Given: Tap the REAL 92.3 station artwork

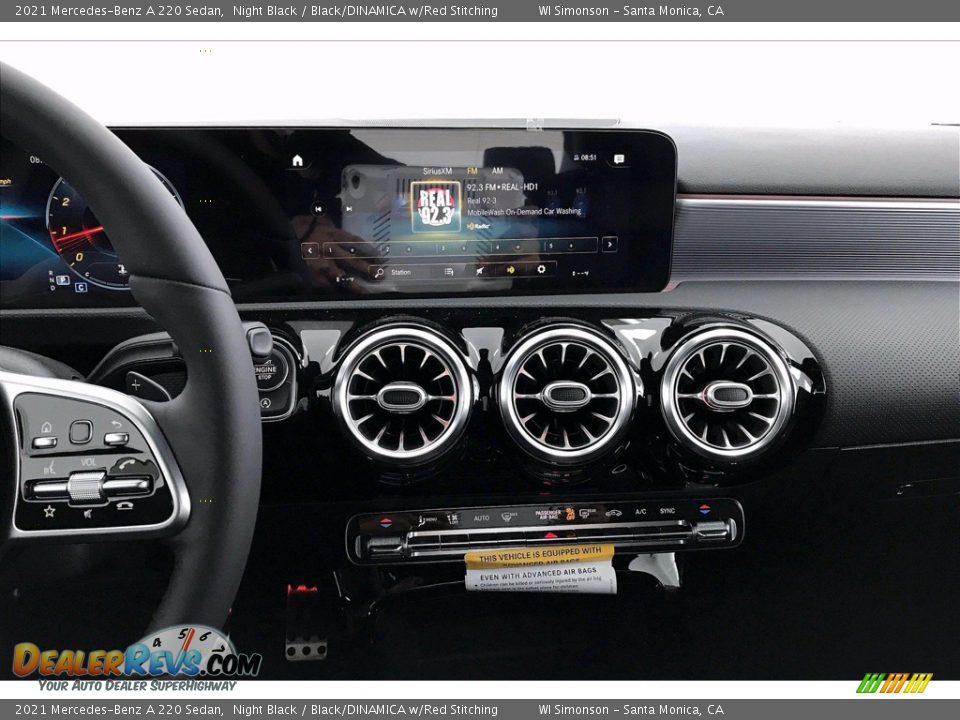Looking at the screenshot, I should [435, 206].
